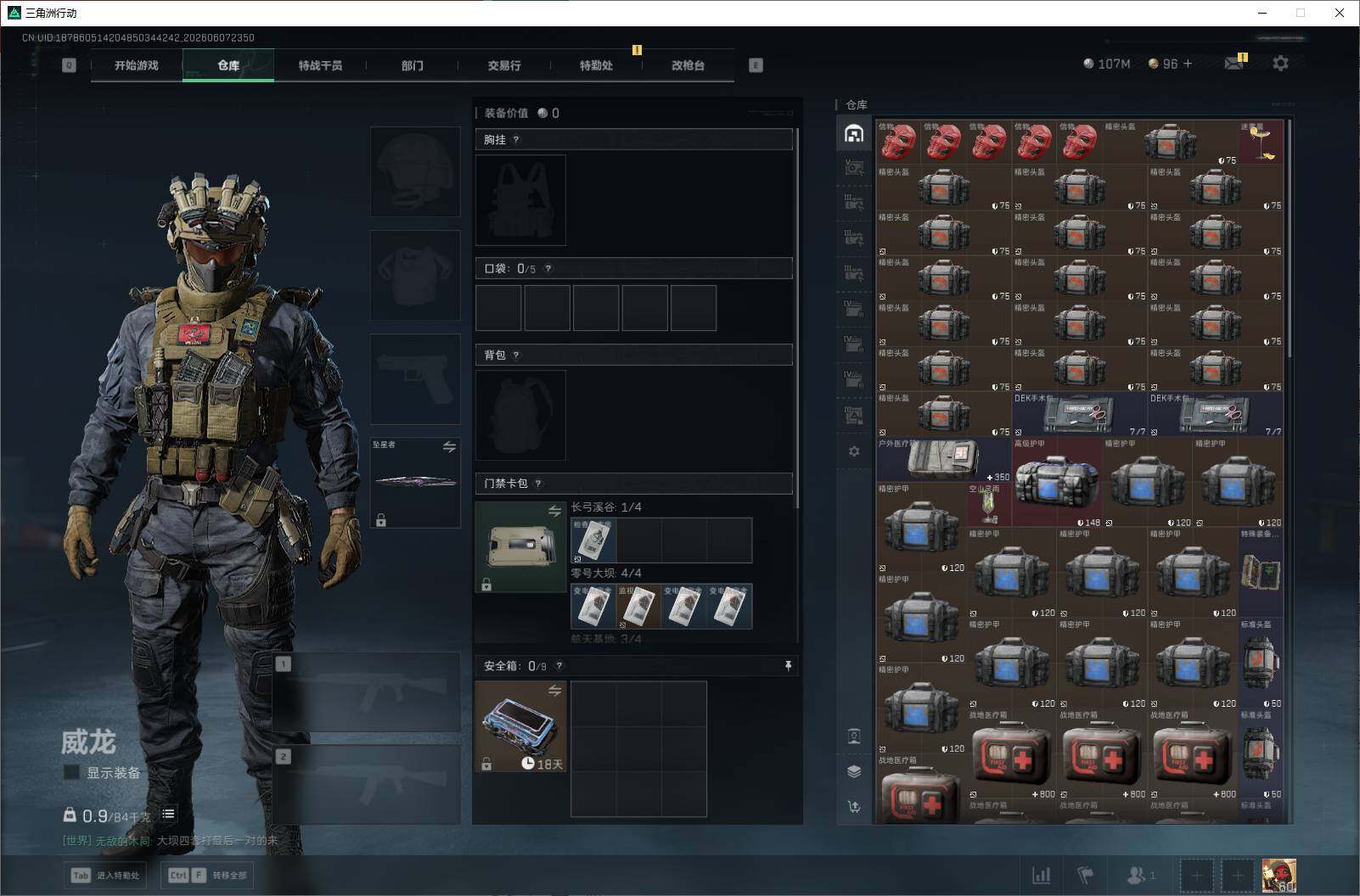
Task: Click the equipment panel scrollbar
Action: pyautogui.click(x=797, y=318)
